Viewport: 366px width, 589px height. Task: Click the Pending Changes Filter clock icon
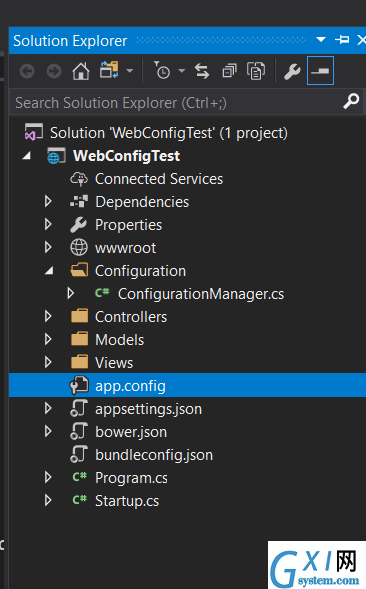[x=162, y=71]
